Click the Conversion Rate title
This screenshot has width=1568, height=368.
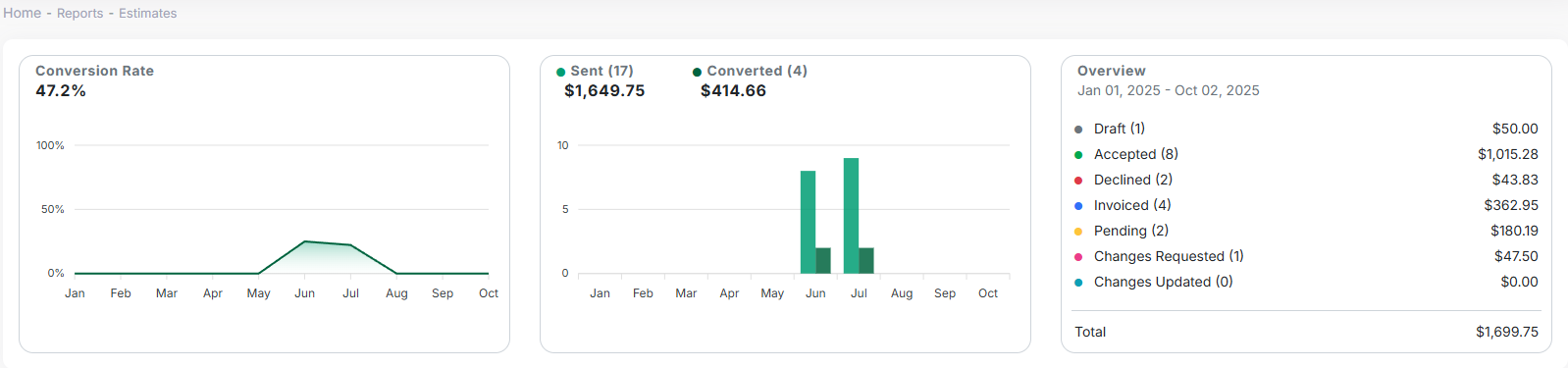[94, 71]
